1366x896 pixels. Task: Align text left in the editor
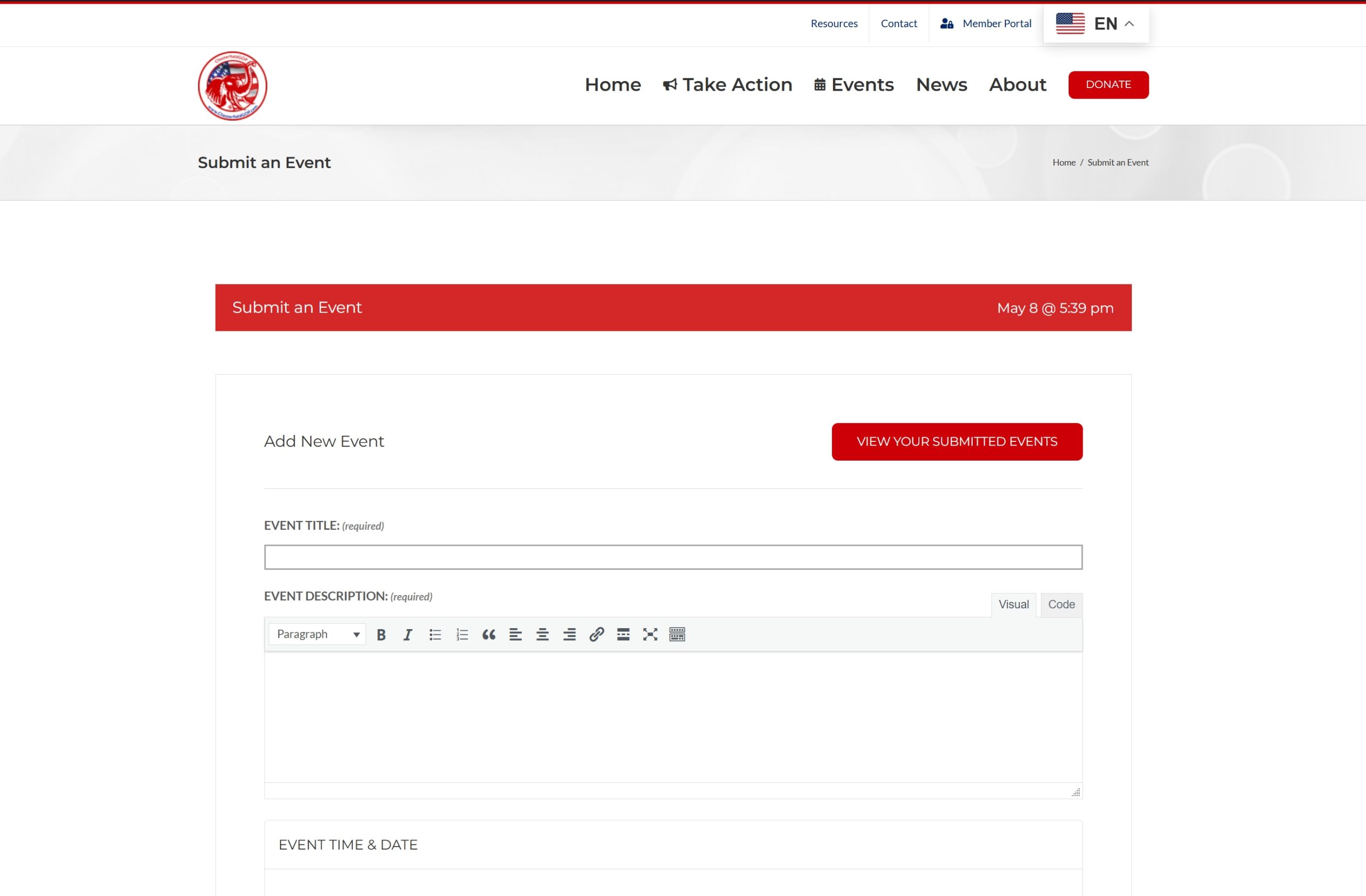point(515,635)
